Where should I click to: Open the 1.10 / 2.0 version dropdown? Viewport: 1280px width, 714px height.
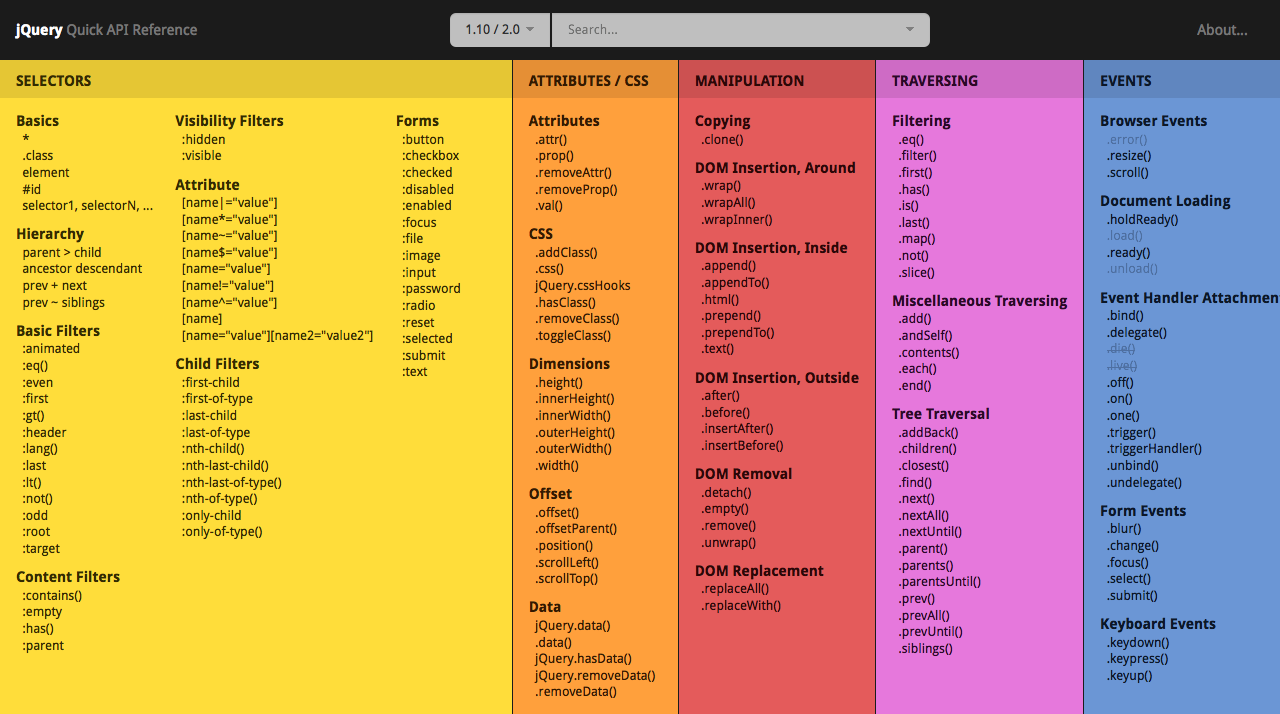pos(499,30)
